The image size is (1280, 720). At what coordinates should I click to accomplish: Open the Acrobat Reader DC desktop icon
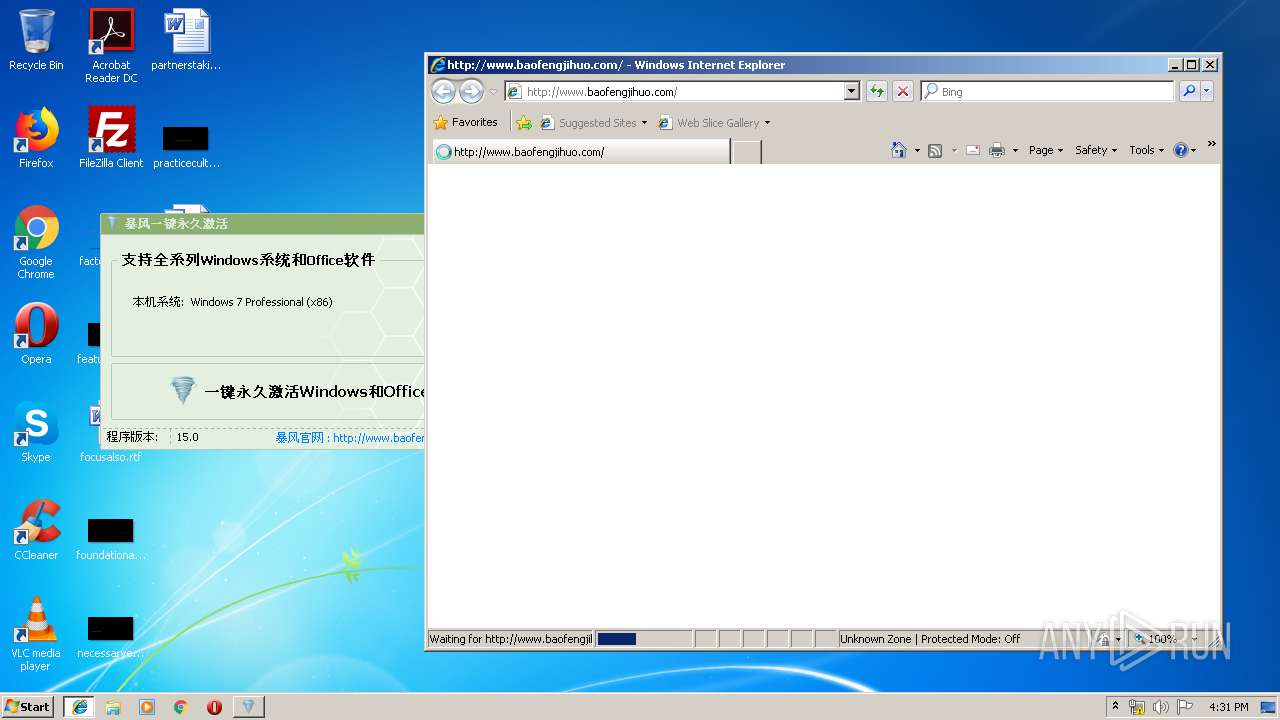coord(111,46)
